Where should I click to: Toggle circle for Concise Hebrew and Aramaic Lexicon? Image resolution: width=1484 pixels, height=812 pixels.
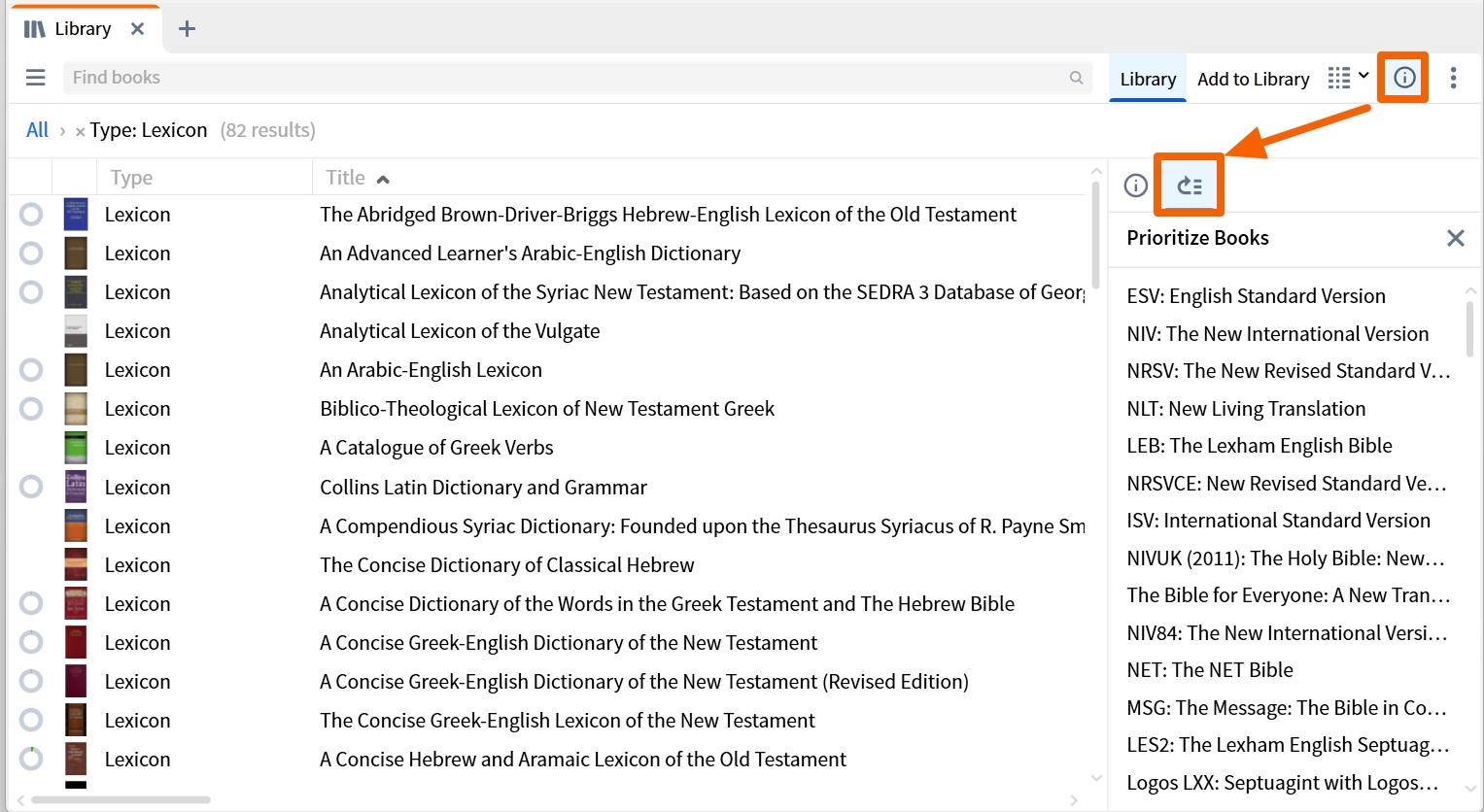click(31, 759)
